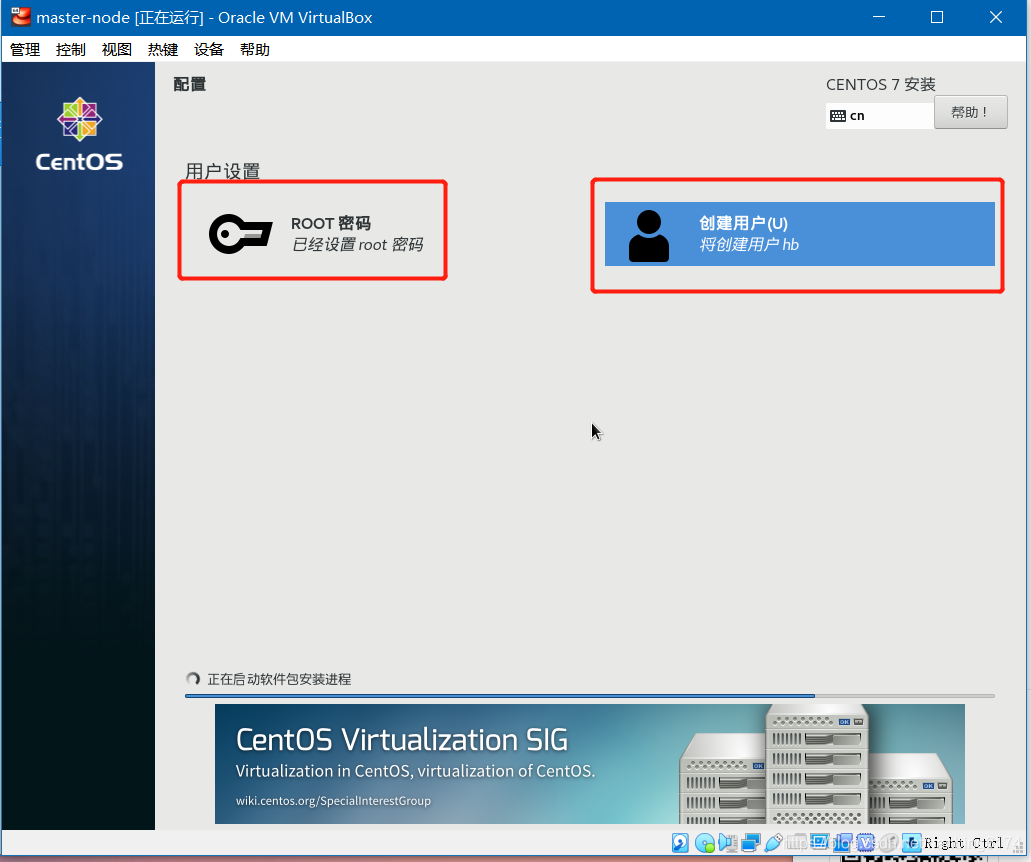Open the 设备 menu

209,49
